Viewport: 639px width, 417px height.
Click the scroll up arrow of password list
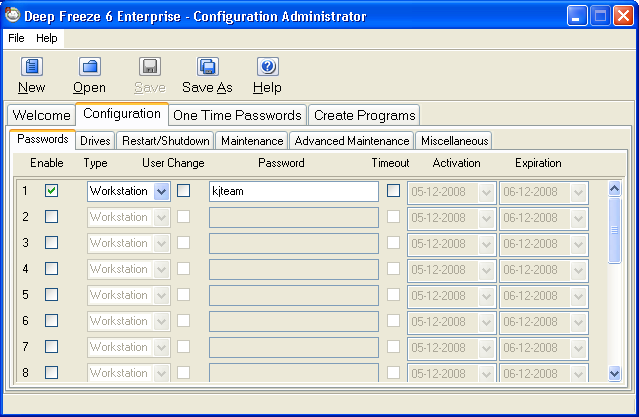click(615, 189)
